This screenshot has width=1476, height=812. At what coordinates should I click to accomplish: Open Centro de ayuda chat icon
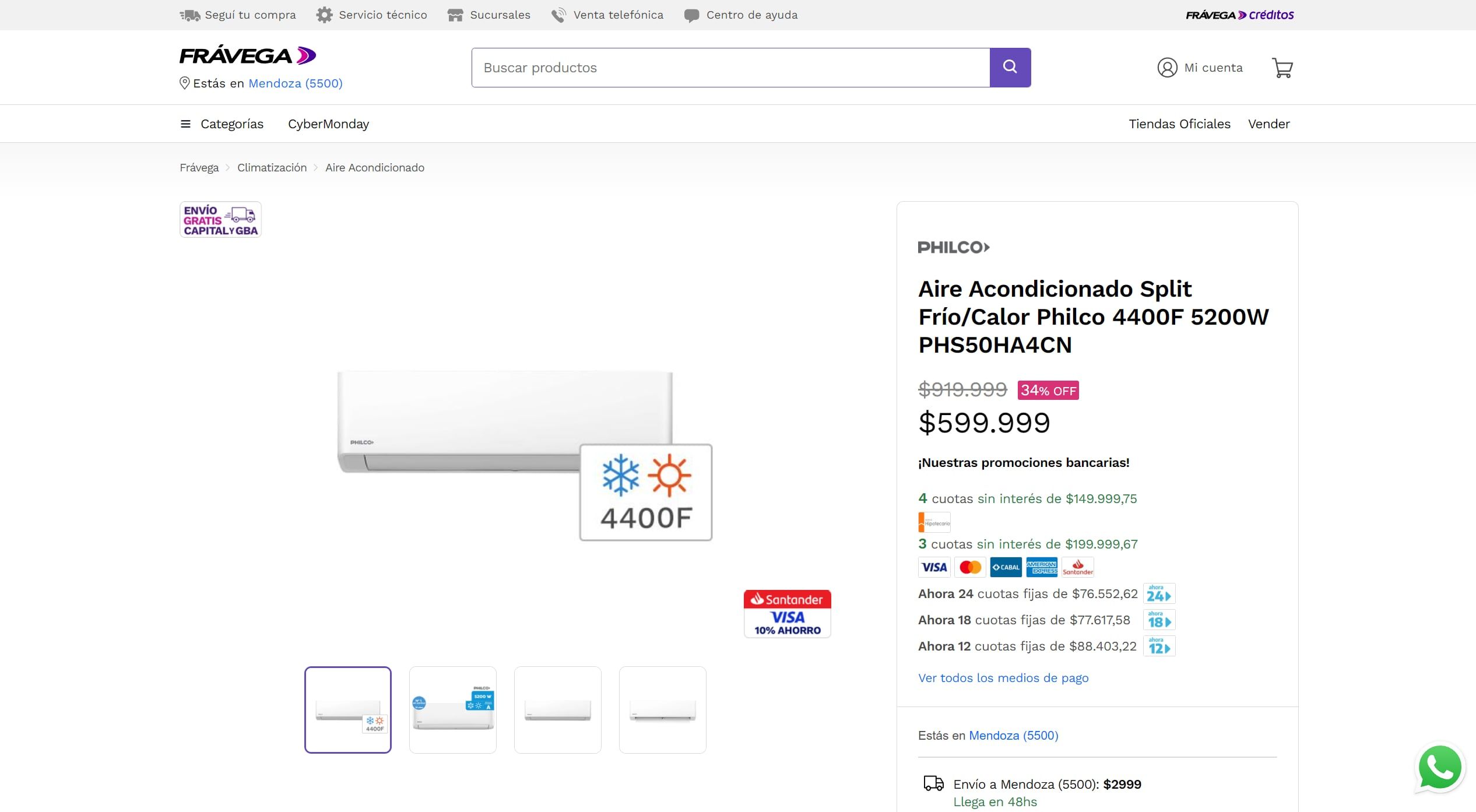pyautogui.click(x=691, y=15)
